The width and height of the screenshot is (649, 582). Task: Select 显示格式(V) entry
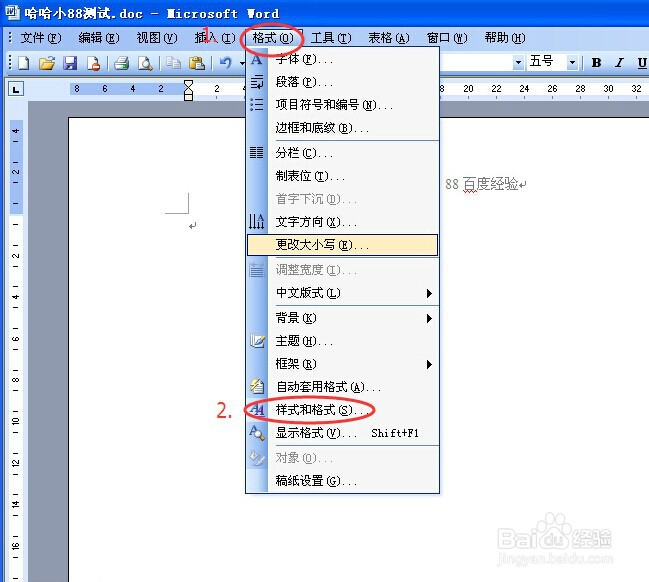[342, 433]
